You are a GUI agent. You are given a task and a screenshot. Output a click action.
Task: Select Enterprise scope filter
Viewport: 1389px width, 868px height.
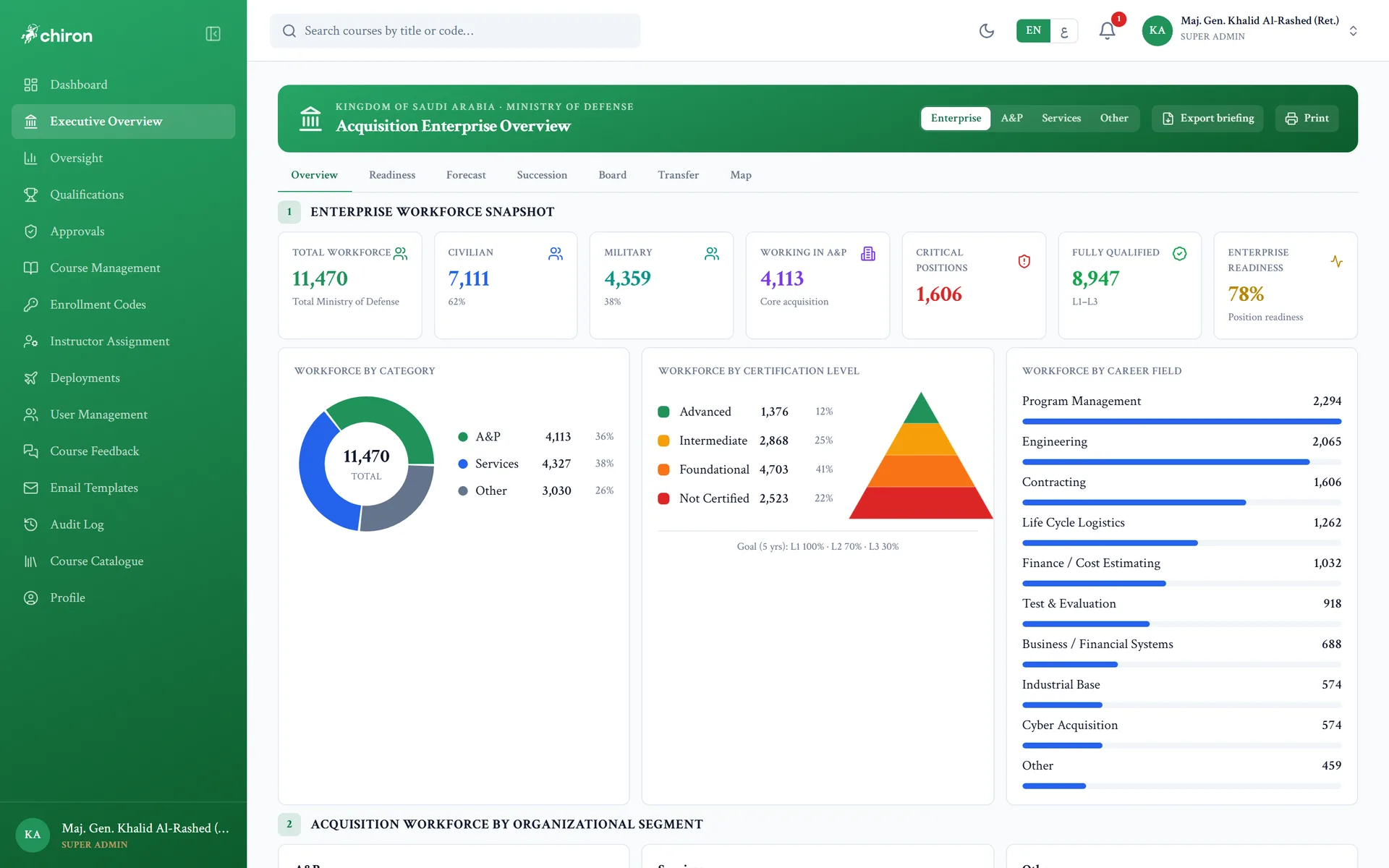[956, 118]
